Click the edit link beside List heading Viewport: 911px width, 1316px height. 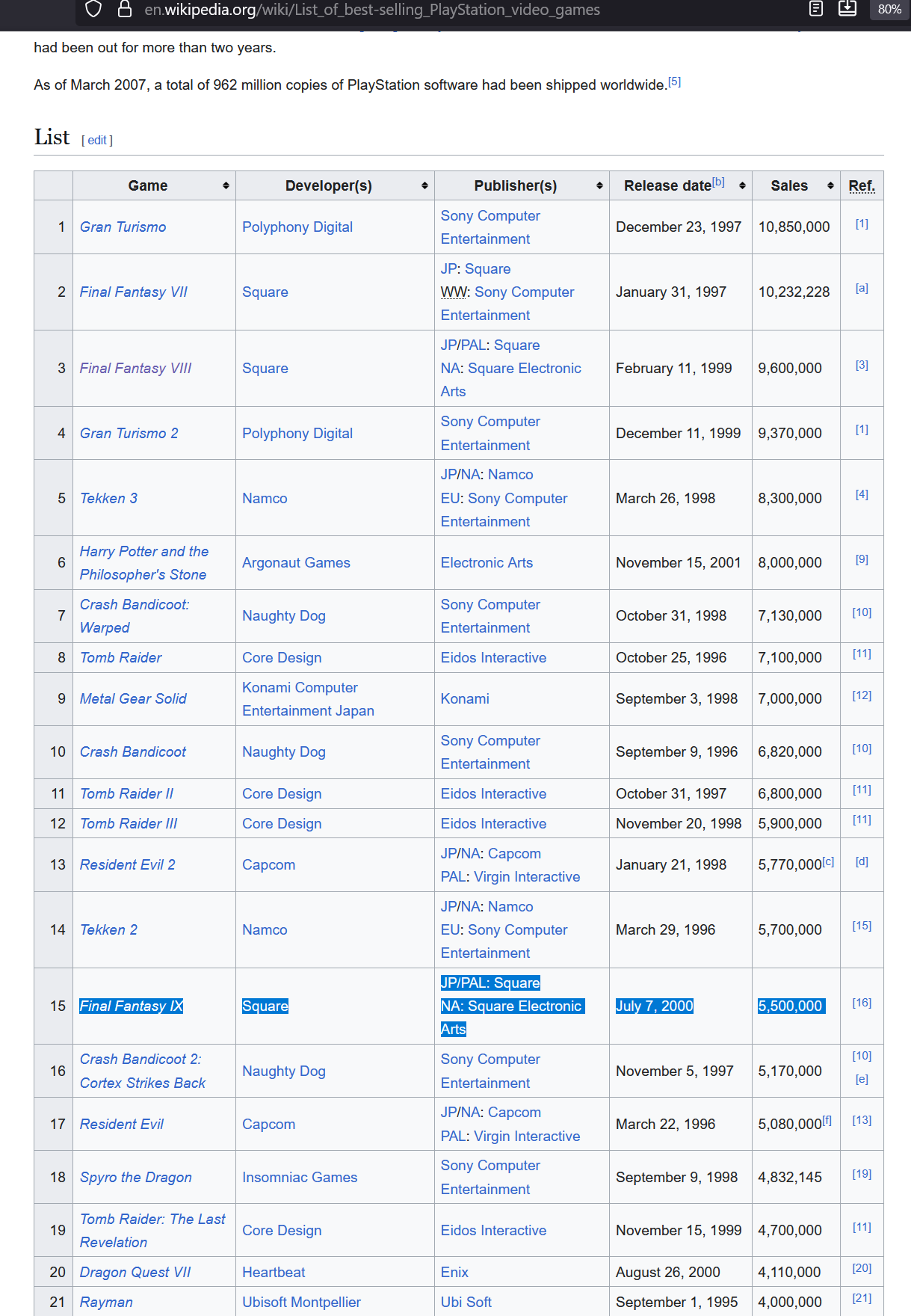97,140
